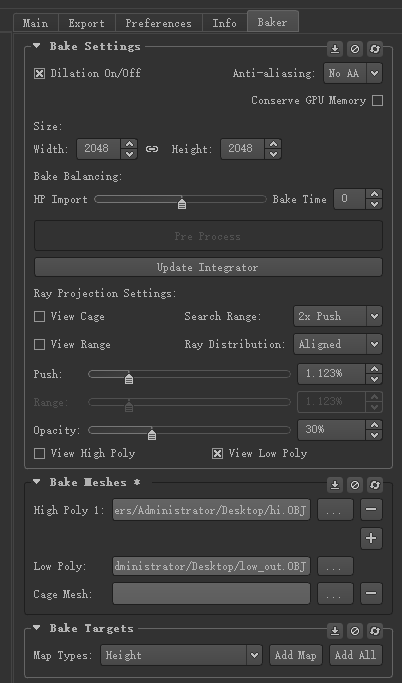Image resolution: width=402 pixels, height=683 pixels.
Task: Click the Push percentage field
Action: point(331,374)
